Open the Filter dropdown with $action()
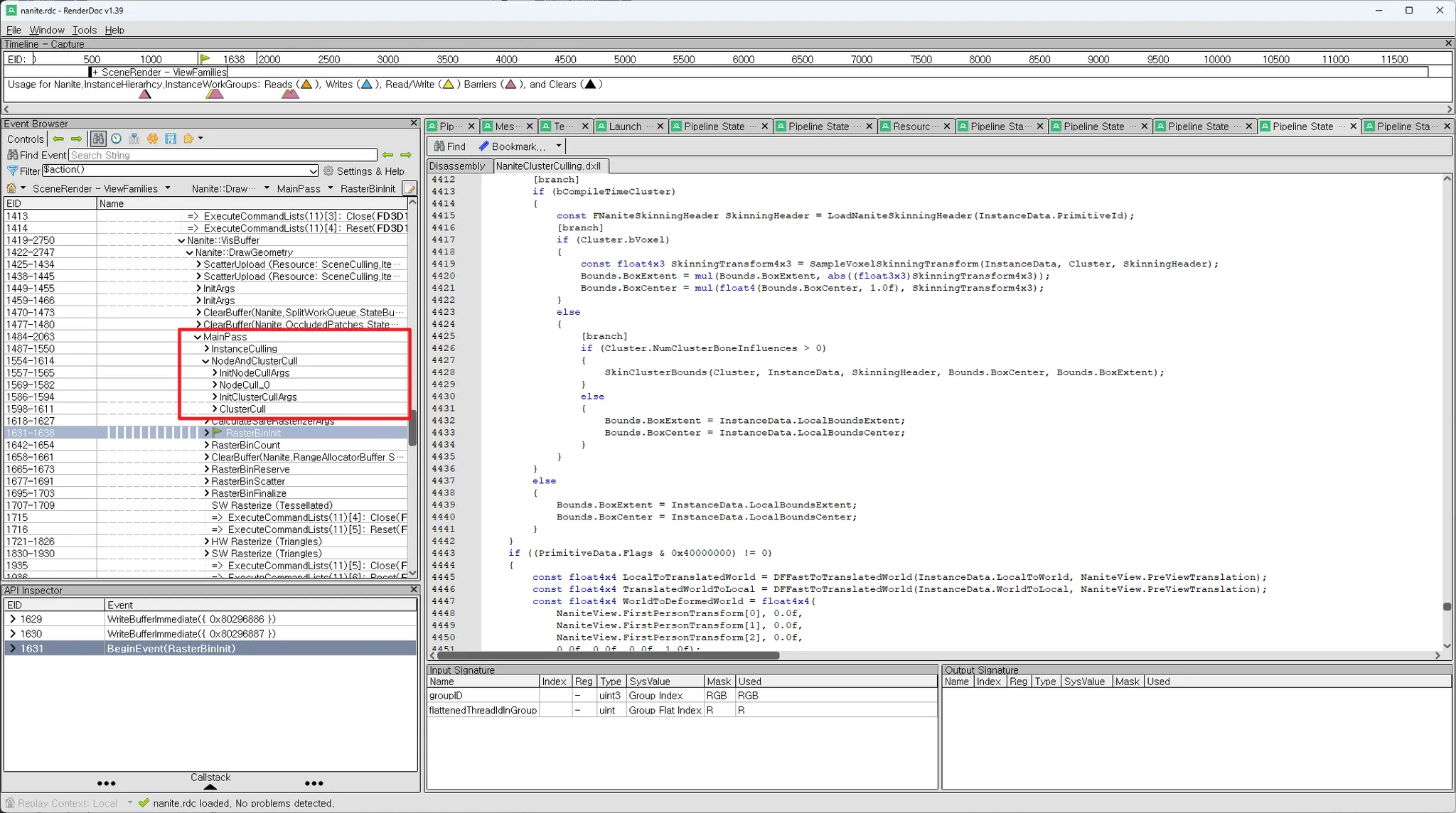1456x813 pixels. 313,171
